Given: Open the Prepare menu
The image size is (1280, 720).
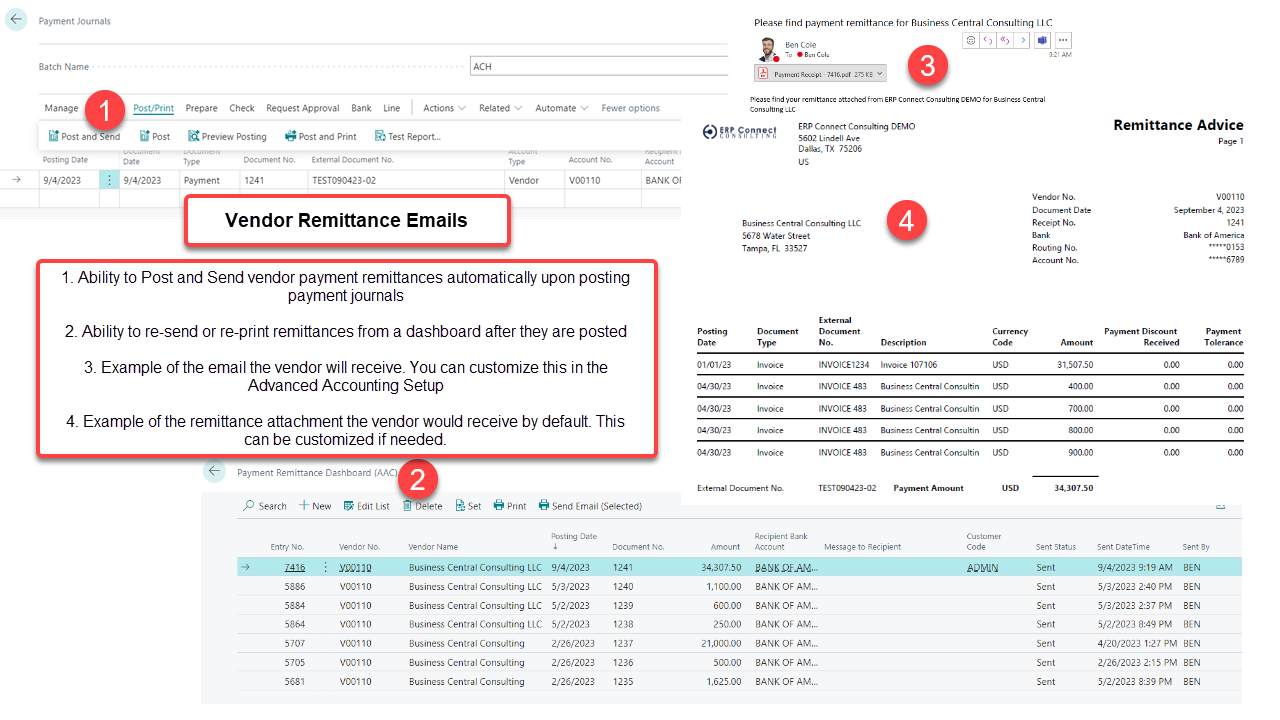Looking at the screenshot, I should pos(201,108).
